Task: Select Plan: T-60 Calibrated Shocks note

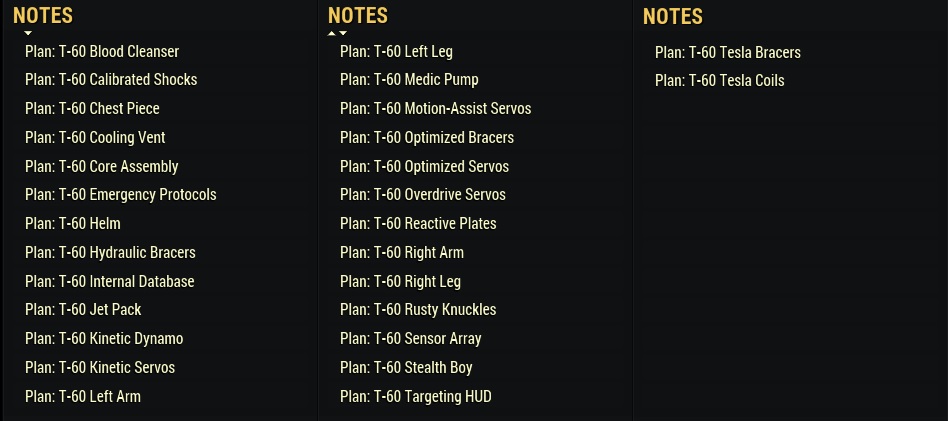Action: pyautogui.click(x=111, y=79)
